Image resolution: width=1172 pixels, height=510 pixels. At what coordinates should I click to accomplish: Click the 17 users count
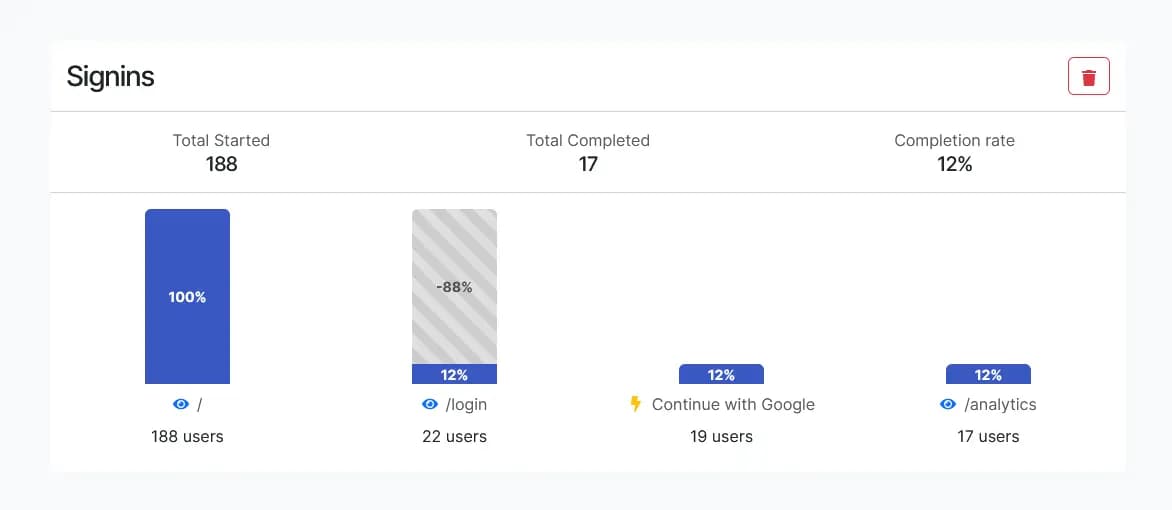(x=988, y=436)
